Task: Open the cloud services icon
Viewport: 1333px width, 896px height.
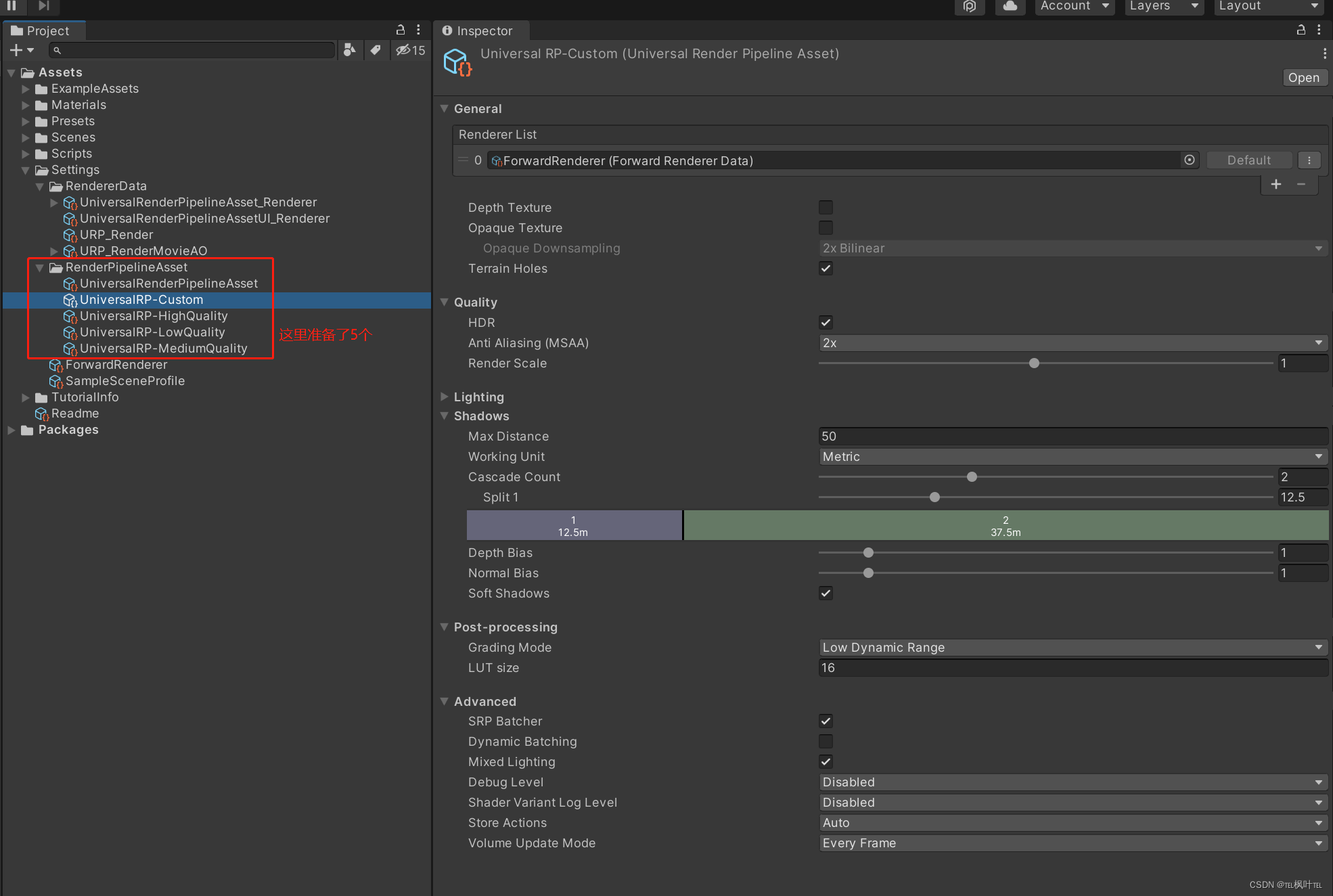Action: point(1010,6)
